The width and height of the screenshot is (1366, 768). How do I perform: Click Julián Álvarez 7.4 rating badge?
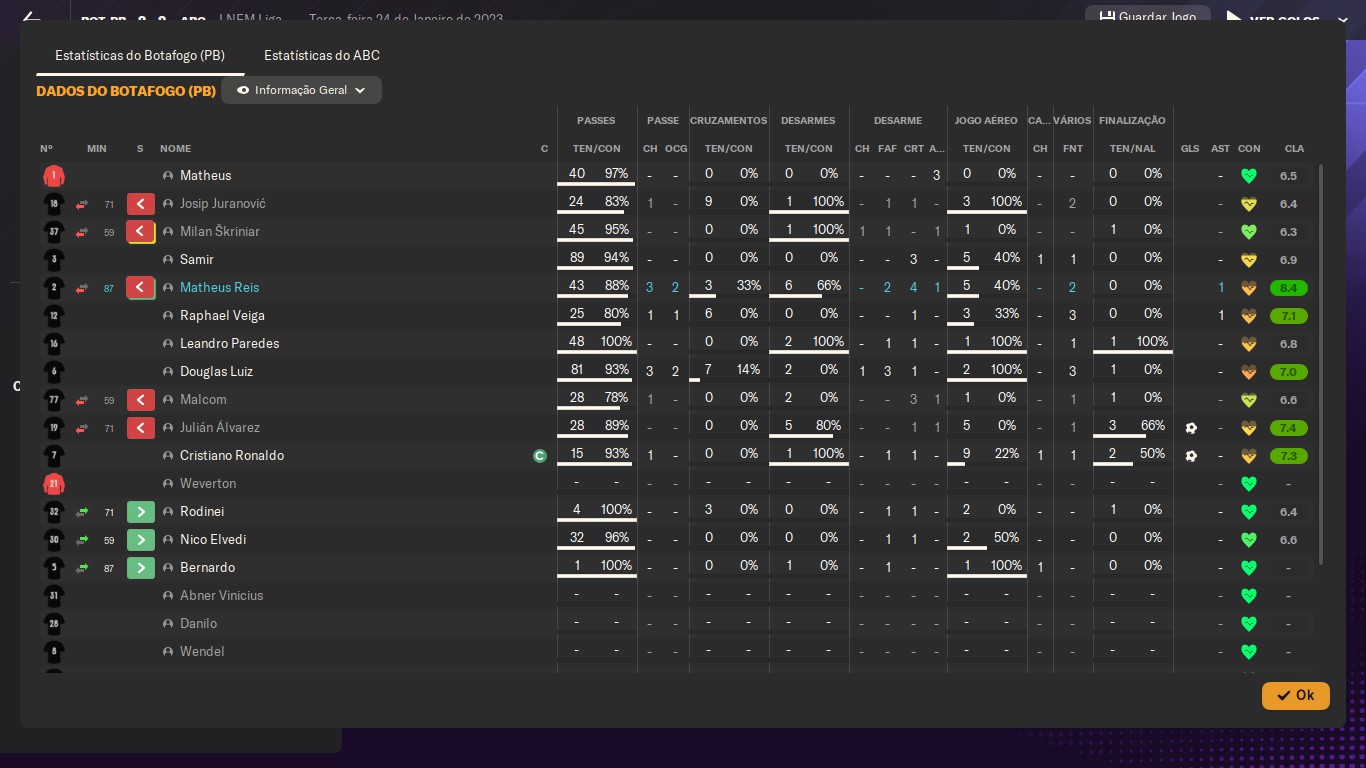pyautogui.click(x=1288, y=428)
